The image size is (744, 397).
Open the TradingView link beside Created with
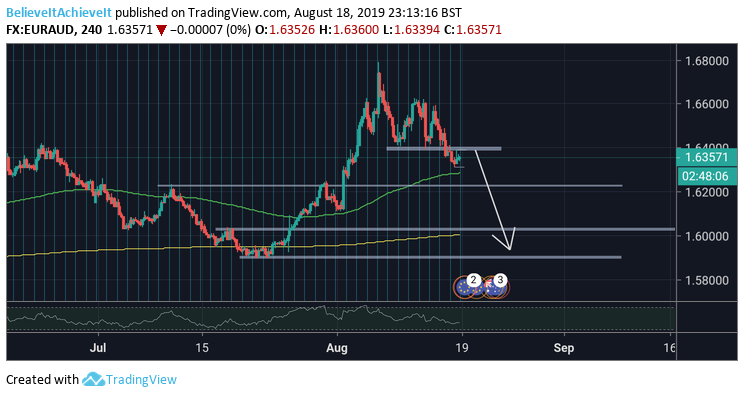click(141, 379)
